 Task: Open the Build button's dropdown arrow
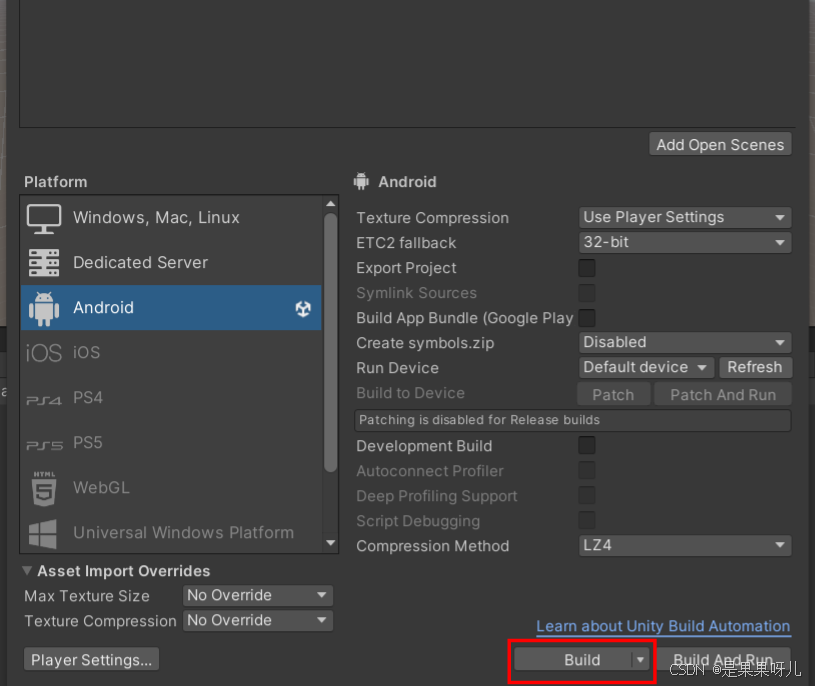tap(641, 660)
